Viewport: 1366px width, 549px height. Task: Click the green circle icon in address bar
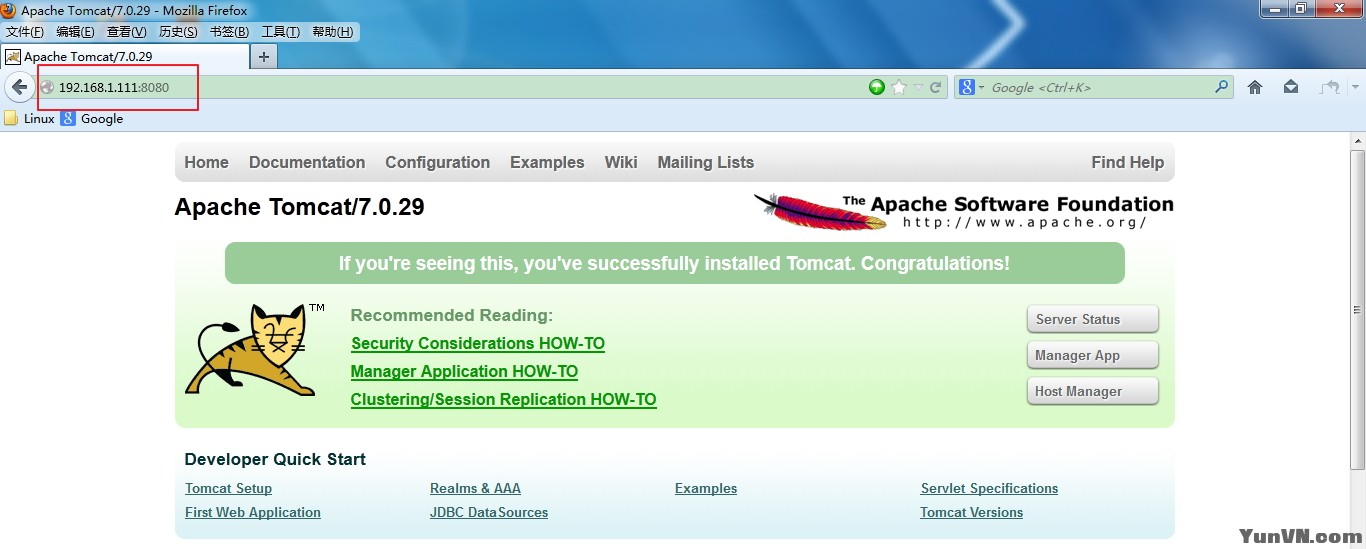(877, 87)
